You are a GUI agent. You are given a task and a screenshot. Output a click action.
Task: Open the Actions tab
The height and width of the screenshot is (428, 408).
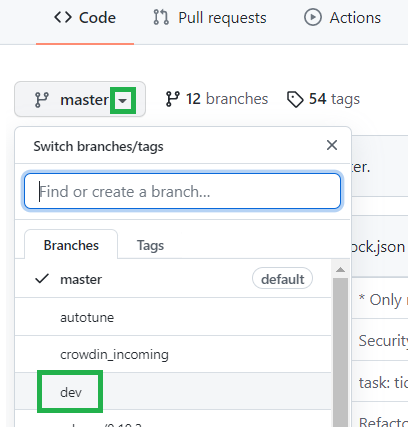pos(342,18)
